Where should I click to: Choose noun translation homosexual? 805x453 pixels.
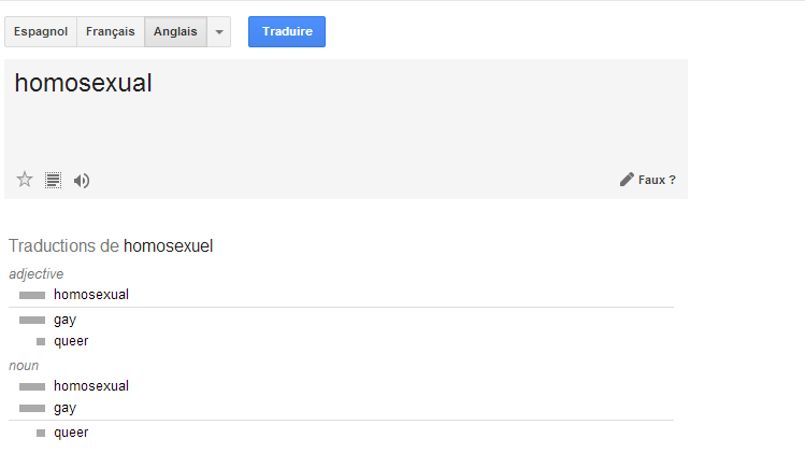pos(91,386)
